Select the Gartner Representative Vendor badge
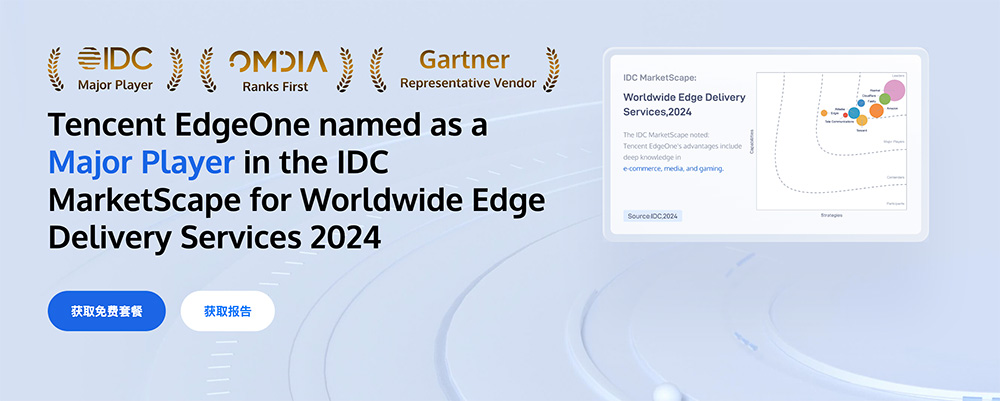 466,69
